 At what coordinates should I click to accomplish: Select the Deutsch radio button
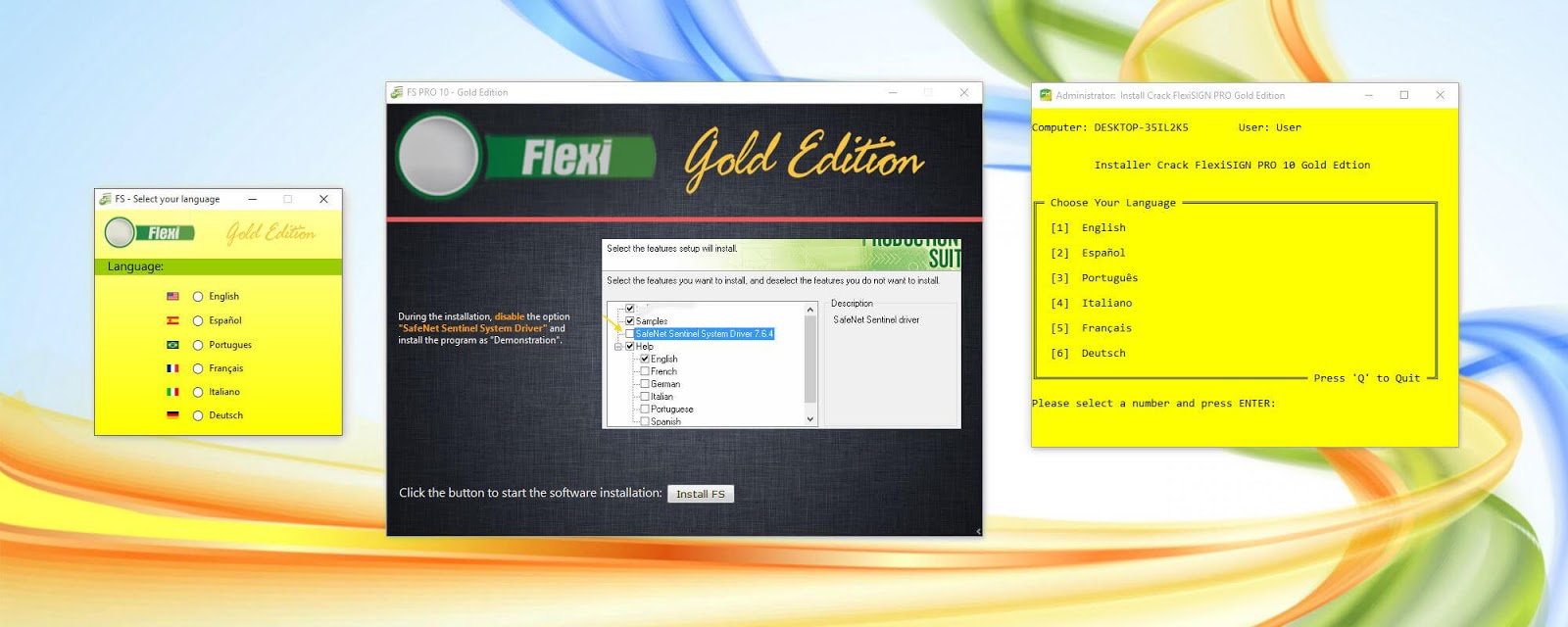tap(198, 415)
